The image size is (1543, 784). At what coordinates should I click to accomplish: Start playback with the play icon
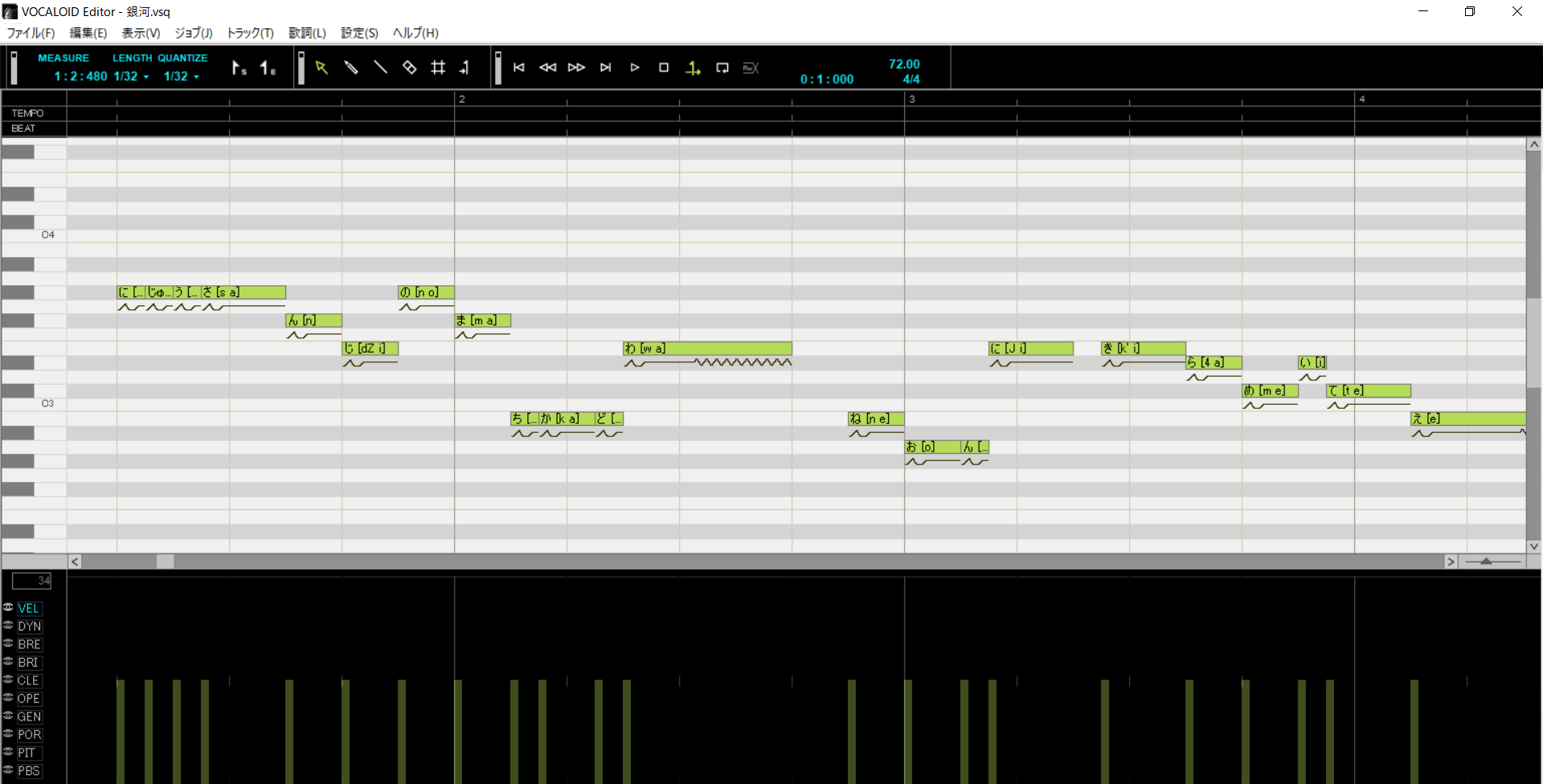(x=635, y=67)
